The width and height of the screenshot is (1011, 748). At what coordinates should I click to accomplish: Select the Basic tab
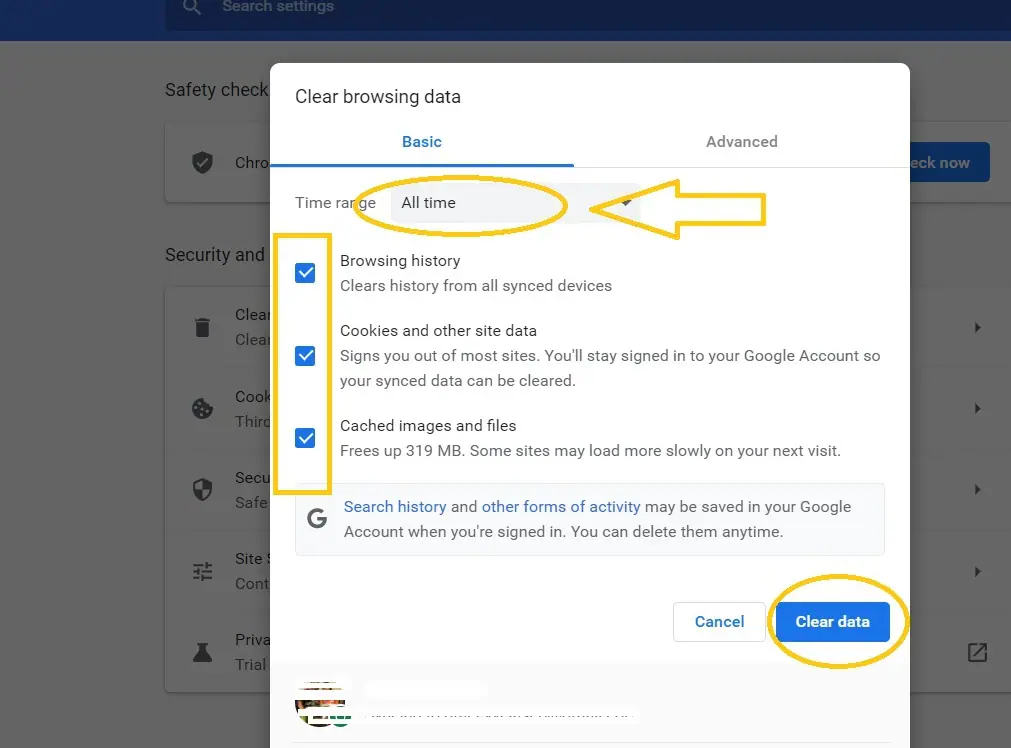pyautogui.click(x=422, y=142)
